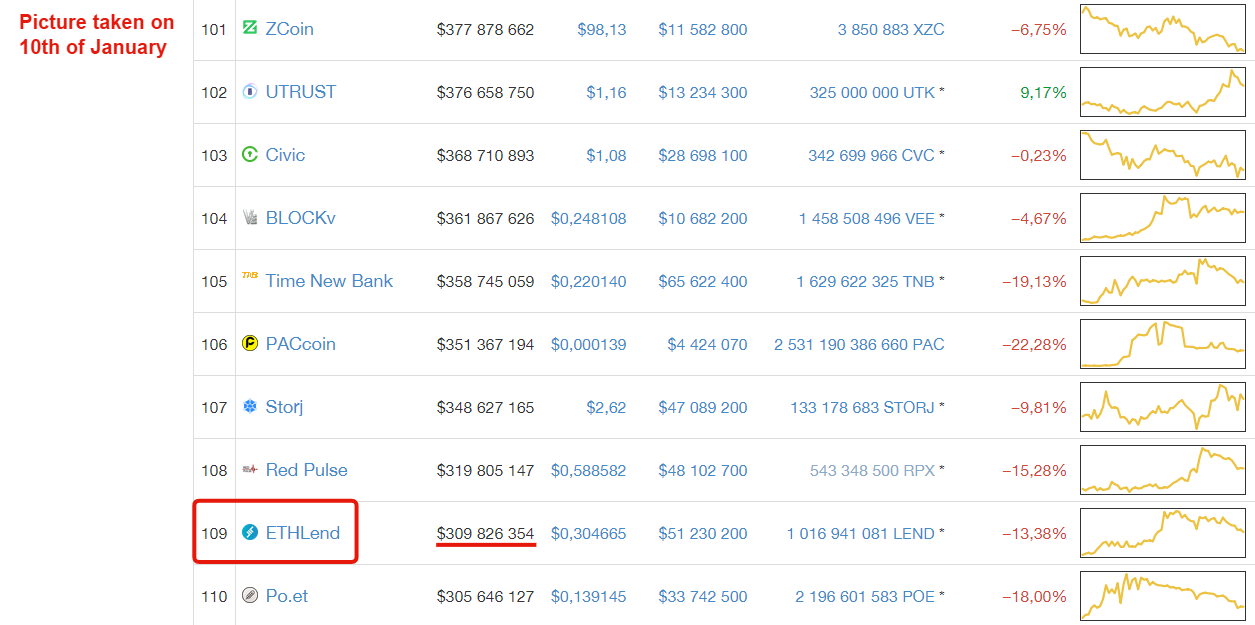Click Po.et price $0,139145
The image size is (1255, 625).
point(589,597)
